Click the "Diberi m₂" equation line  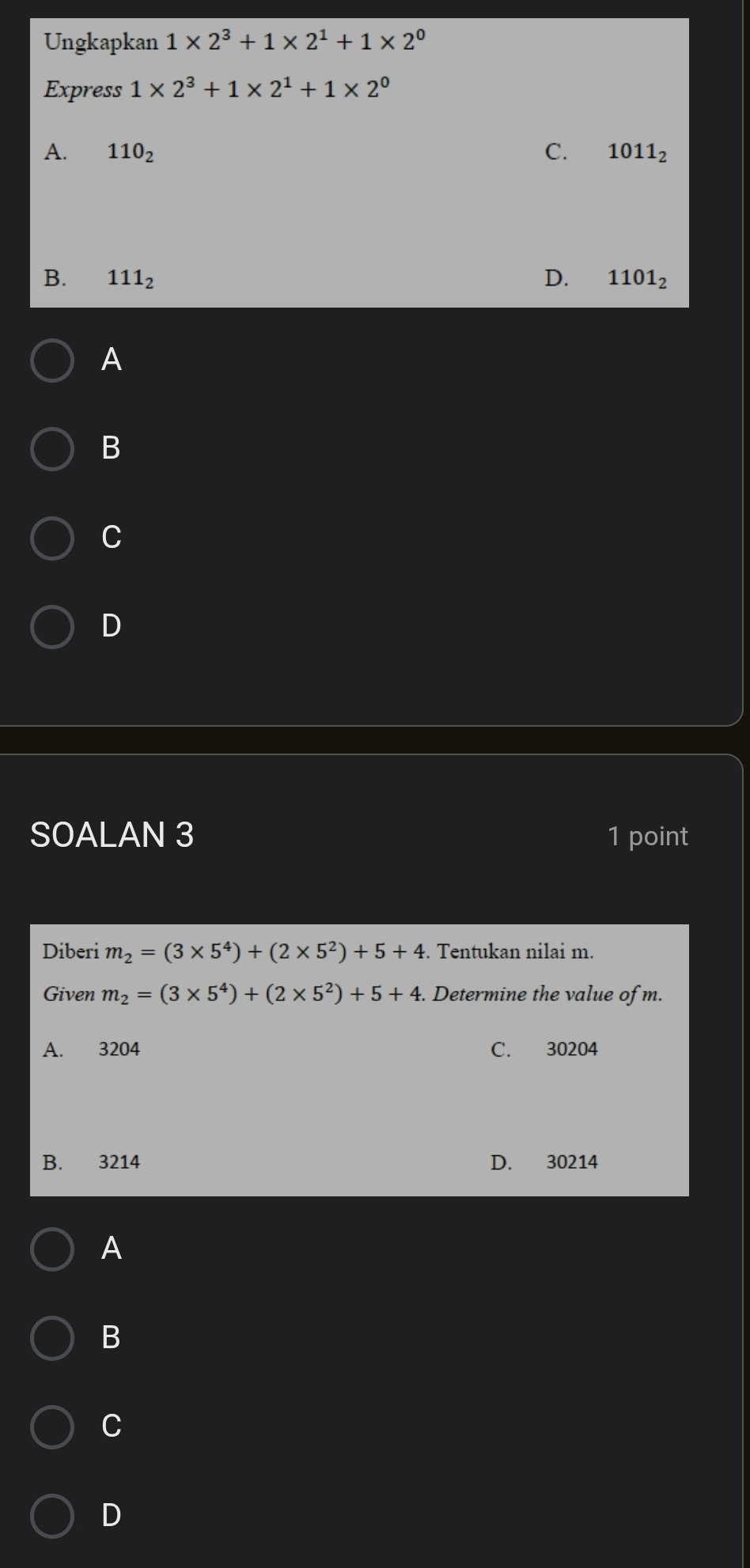click(x=318, y=951)
